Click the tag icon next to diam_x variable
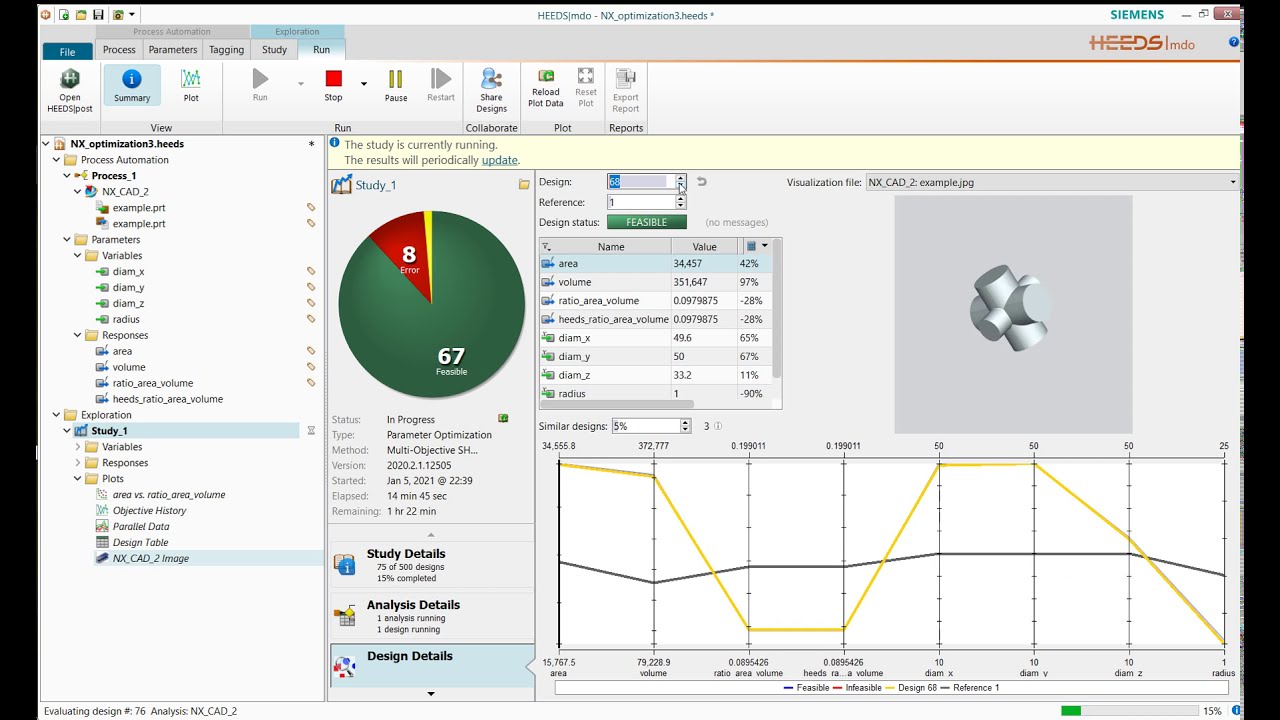This screenshot has height=720, width=1280. (x=311, y=271)
